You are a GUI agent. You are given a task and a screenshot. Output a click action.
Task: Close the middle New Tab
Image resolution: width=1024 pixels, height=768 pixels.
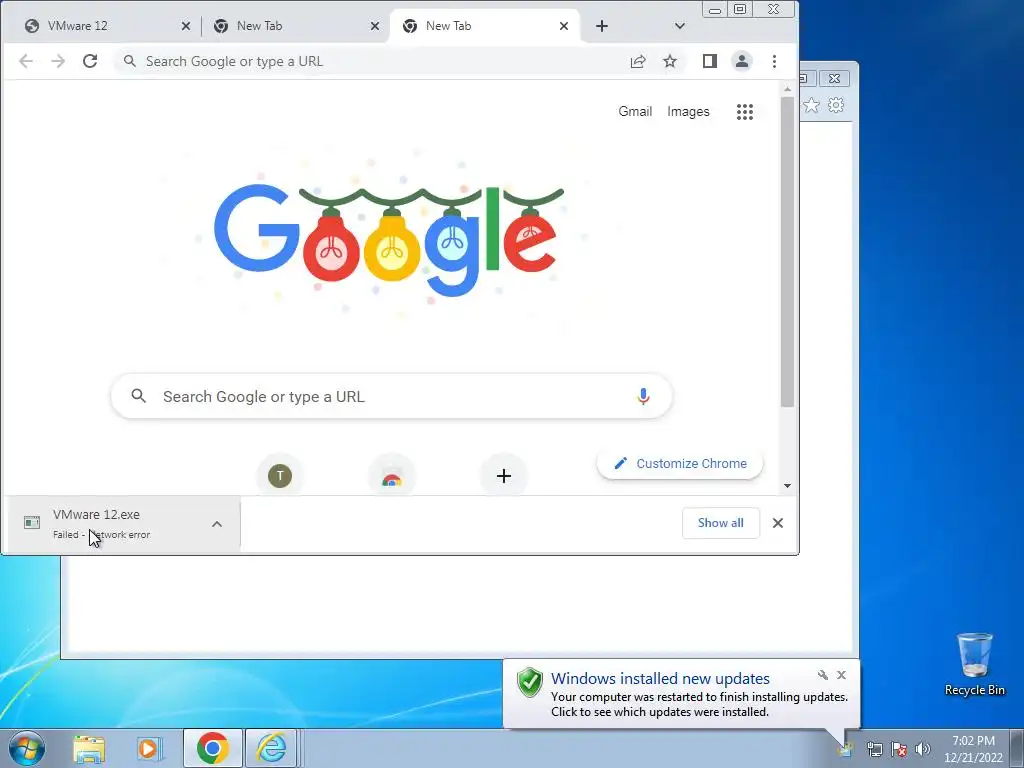tap(375, 26)
